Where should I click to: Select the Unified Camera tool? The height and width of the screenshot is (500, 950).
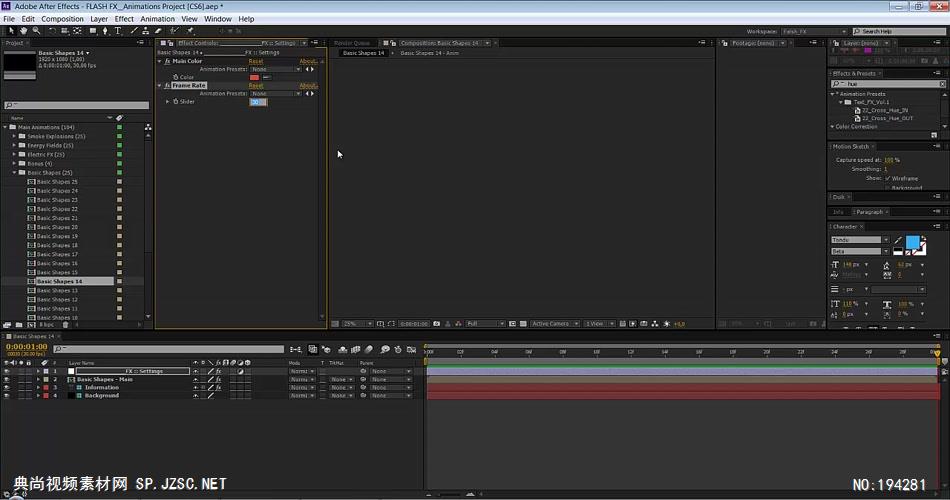click(64, 30)
